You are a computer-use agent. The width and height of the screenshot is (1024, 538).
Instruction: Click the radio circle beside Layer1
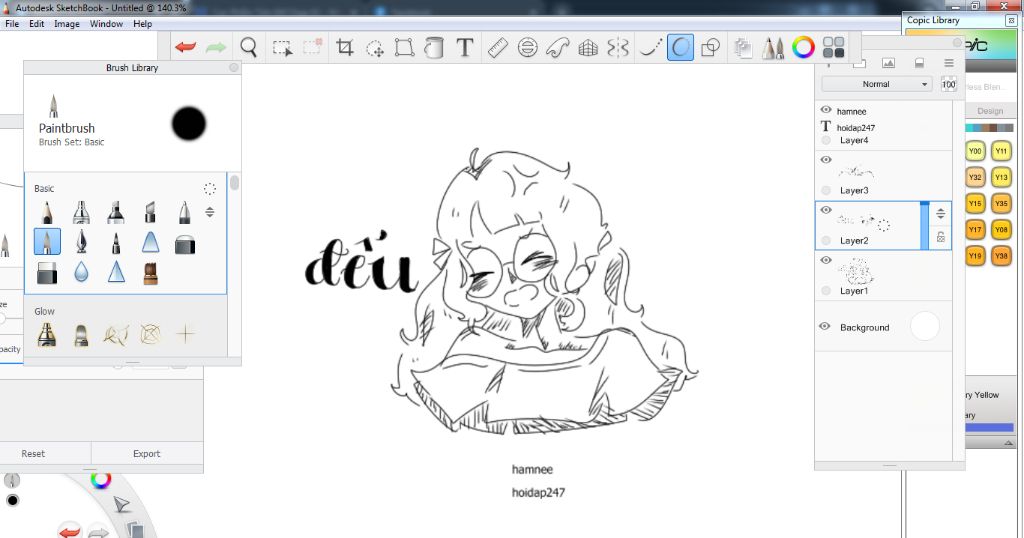[826, 291]
